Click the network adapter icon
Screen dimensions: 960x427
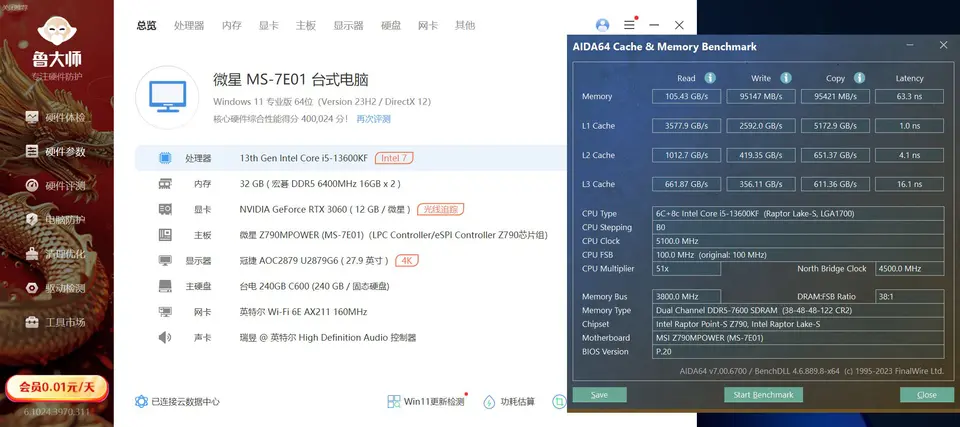(x=165, y=312)
